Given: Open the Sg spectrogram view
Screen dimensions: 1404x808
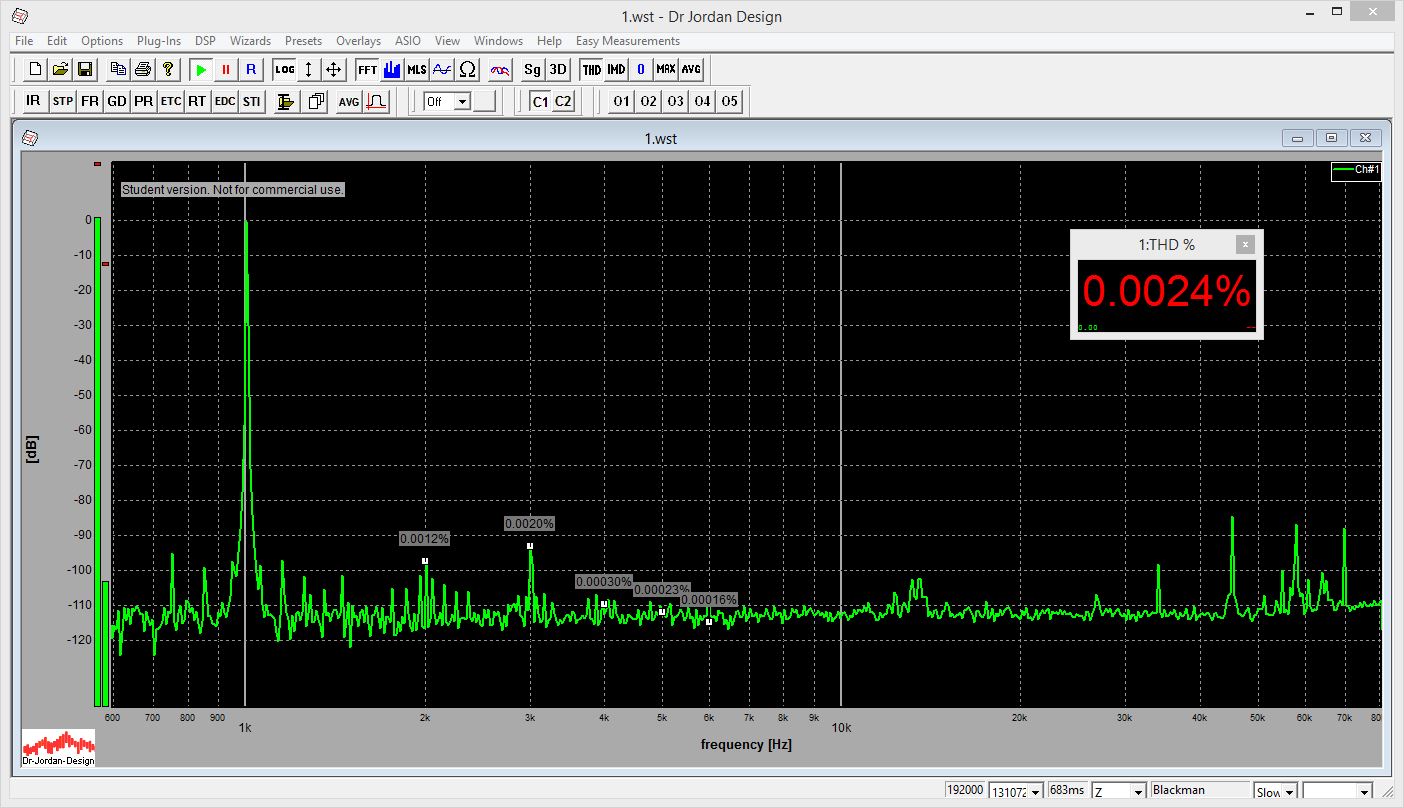Looking at the screenshot, I should coord(533,69).
